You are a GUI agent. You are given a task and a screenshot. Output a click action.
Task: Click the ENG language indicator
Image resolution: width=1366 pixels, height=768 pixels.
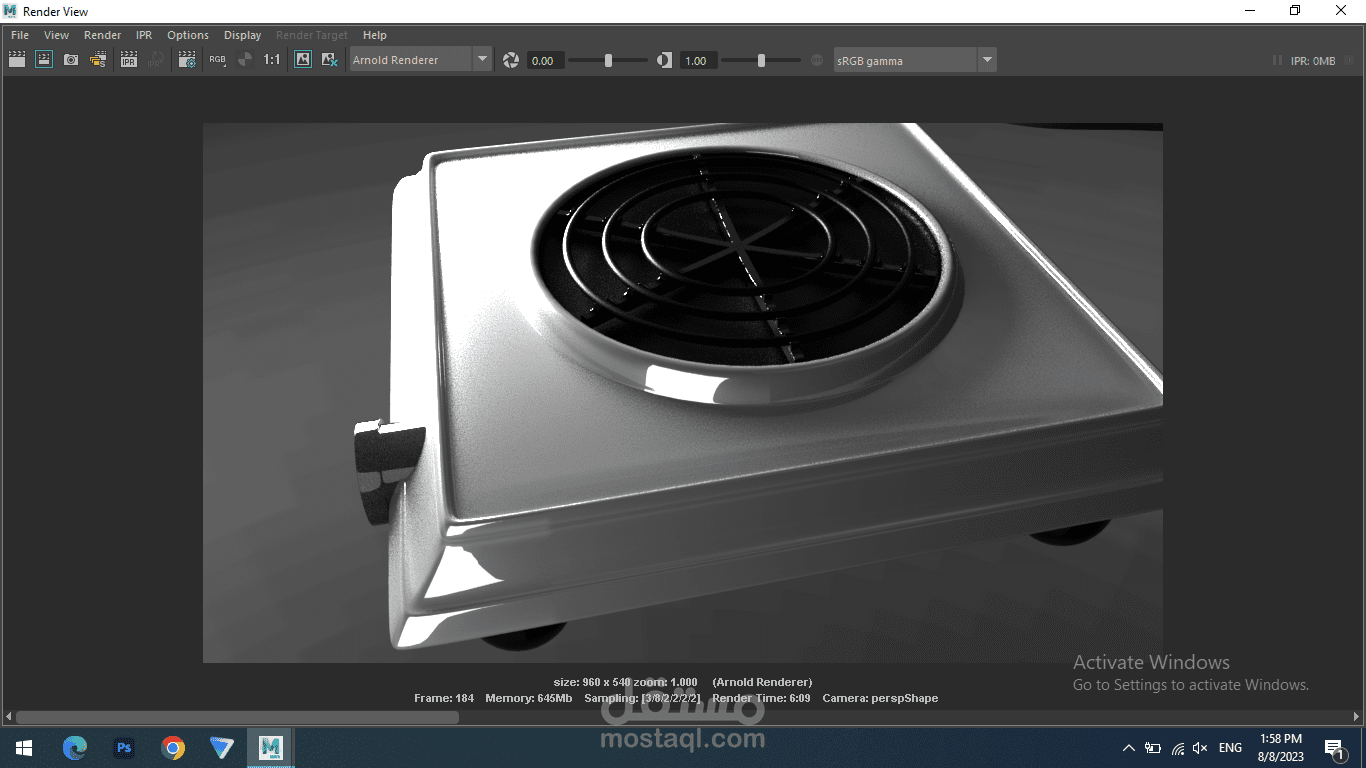point(1230,748)
